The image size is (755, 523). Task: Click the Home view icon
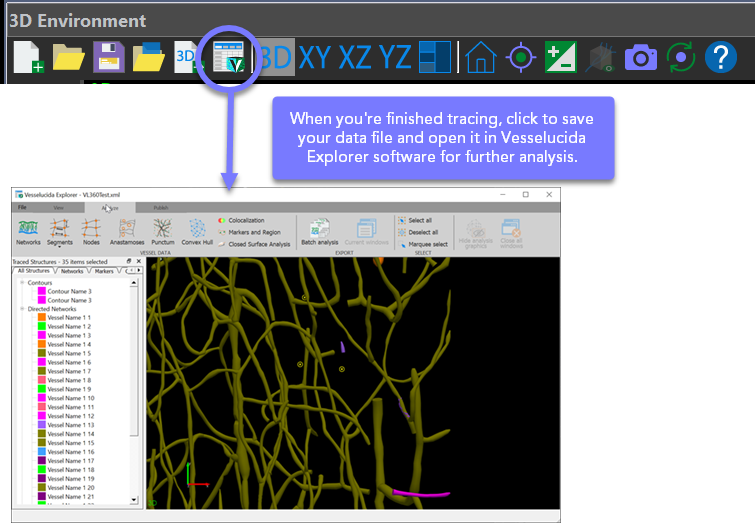(x=481, y=58)
